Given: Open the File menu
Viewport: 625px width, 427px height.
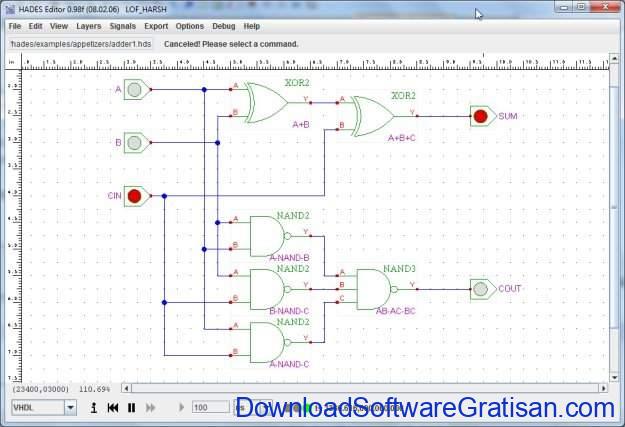Looking at the screenshot, I should [x=15, y=26].
